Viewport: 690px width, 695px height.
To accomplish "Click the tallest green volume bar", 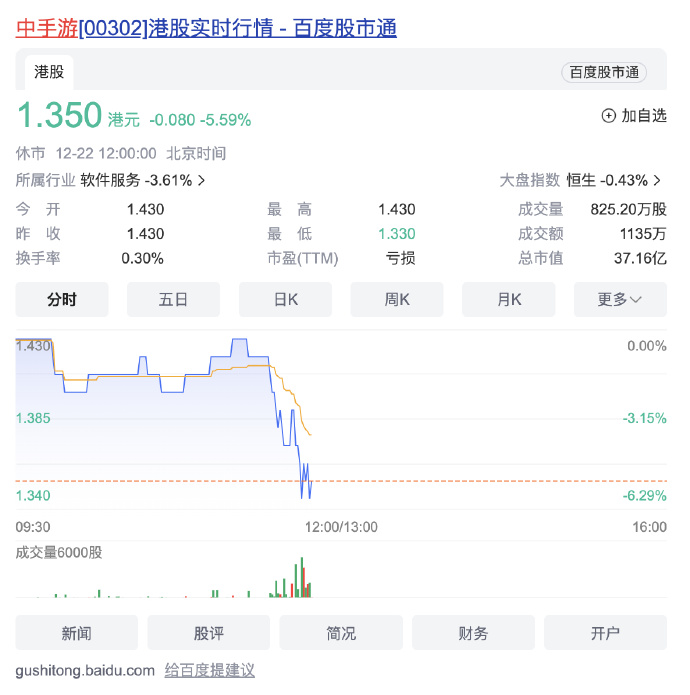I will click(x=302, y=577).
